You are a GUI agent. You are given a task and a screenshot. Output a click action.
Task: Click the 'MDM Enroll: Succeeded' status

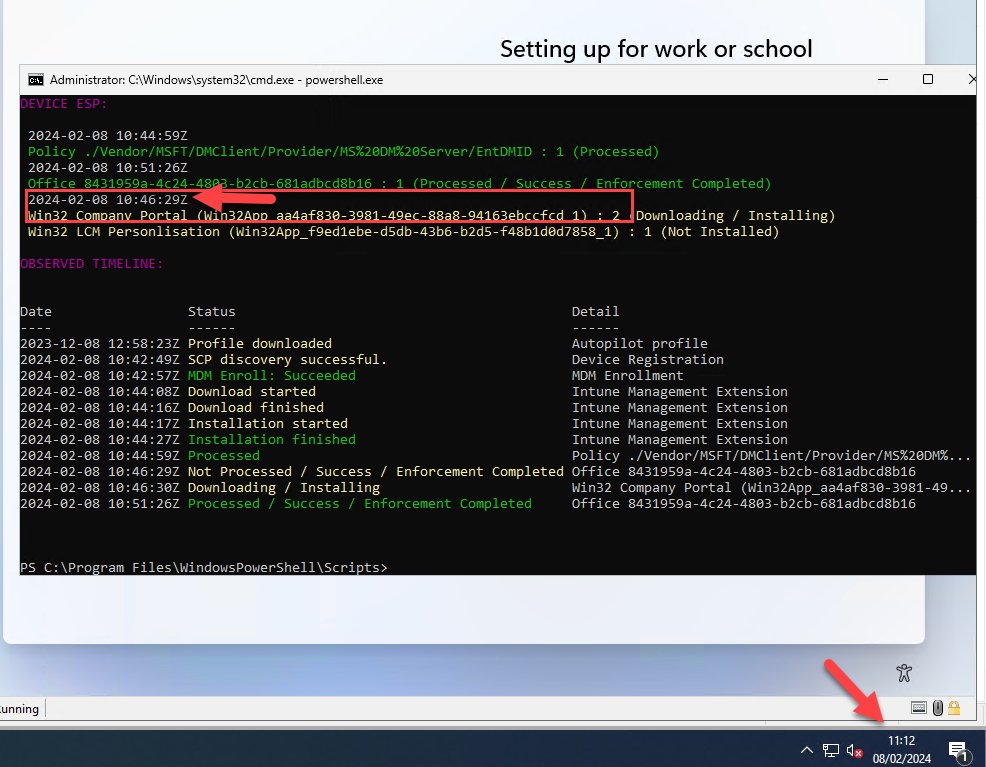coord(272,375)
